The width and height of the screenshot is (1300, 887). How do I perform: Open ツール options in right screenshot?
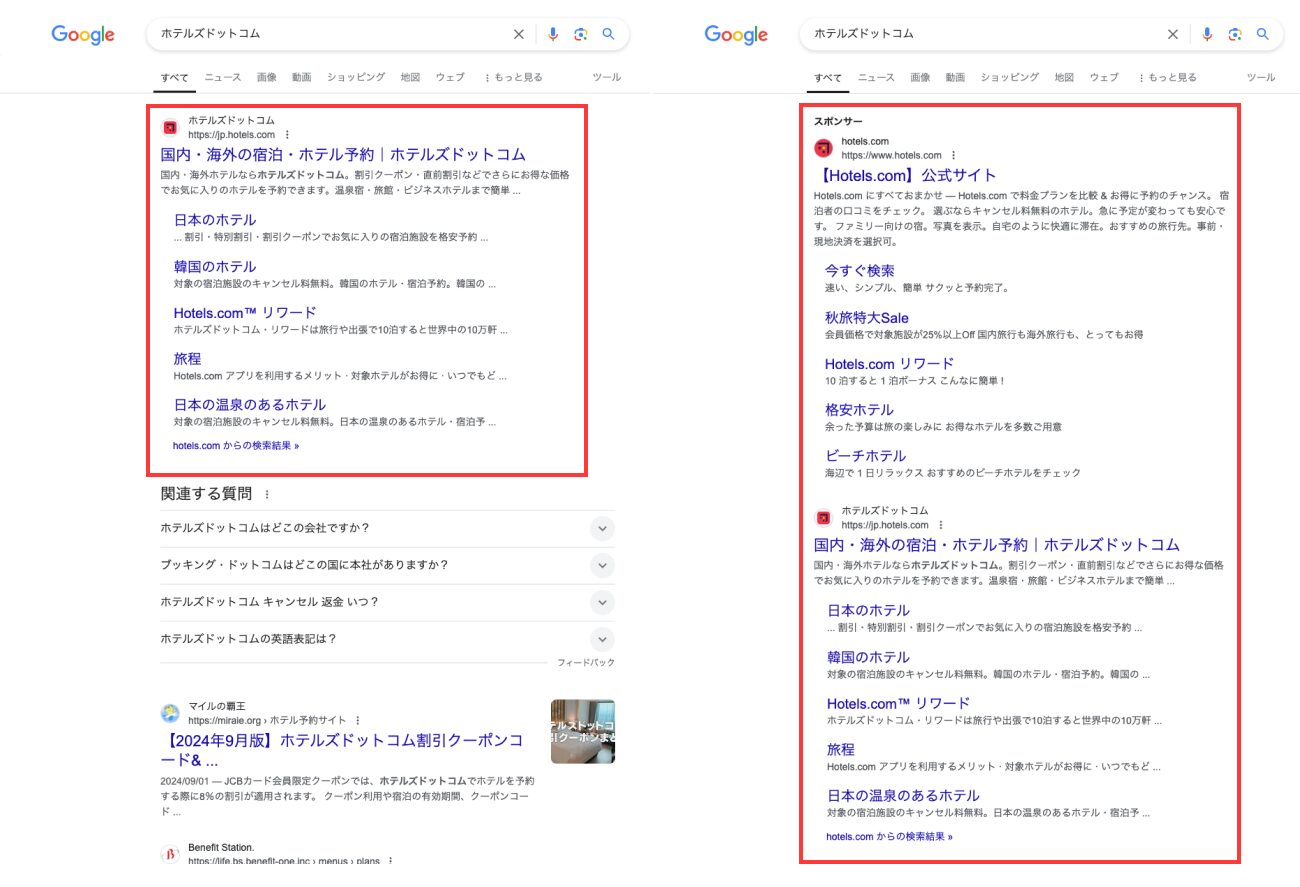[x=1260, y=77]
